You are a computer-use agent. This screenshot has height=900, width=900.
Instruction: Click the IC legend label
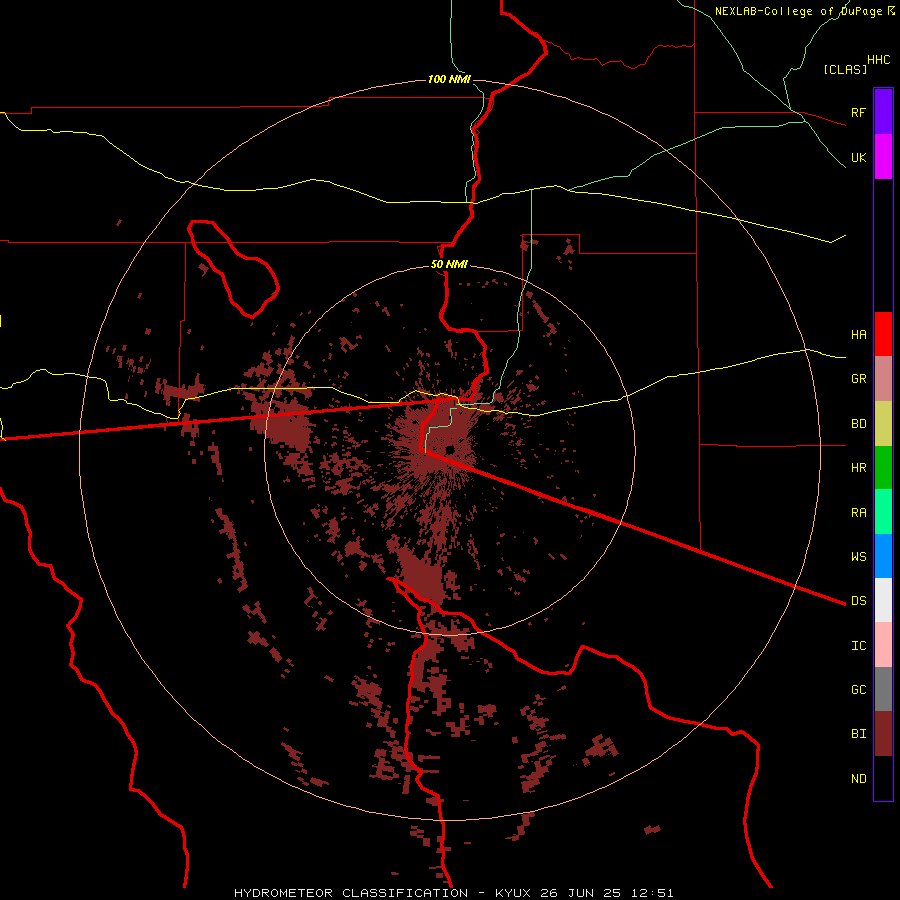coord(858,646)
